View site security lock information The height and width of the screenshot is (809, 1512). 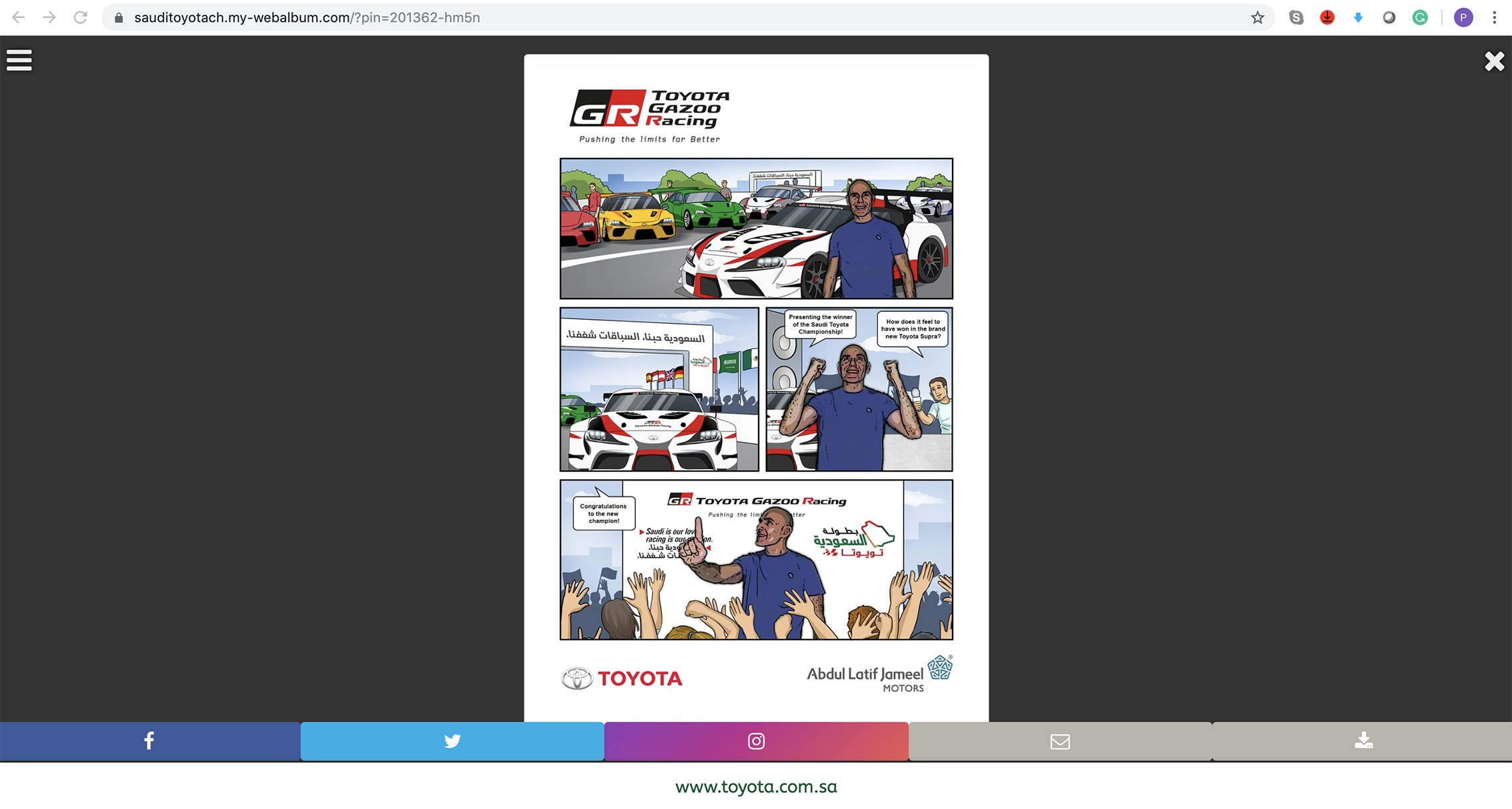[x=119, y=18]
